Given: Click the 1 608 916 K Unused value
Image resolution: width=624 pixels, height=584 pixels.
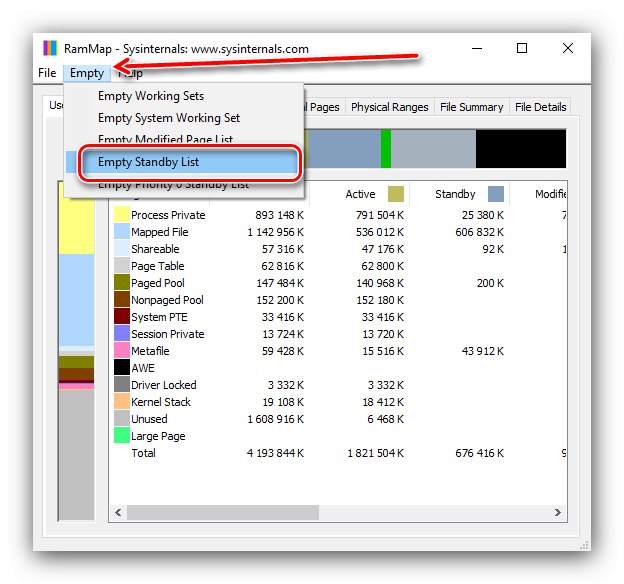Looking at the screenshot, I should 275,419.
